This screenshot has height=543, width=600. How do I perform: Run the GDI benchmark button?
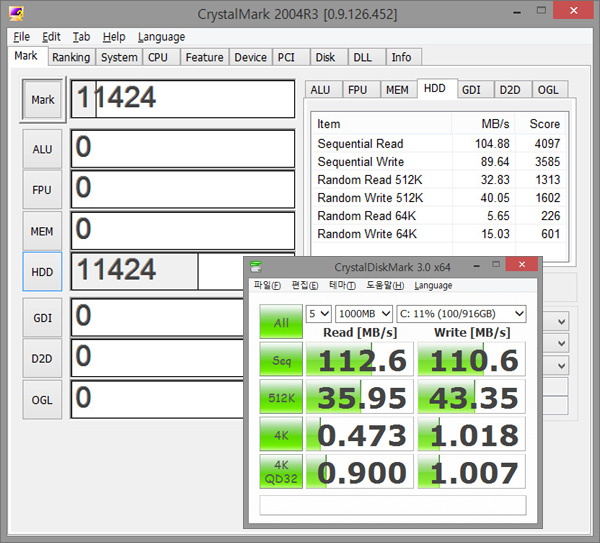42,318
